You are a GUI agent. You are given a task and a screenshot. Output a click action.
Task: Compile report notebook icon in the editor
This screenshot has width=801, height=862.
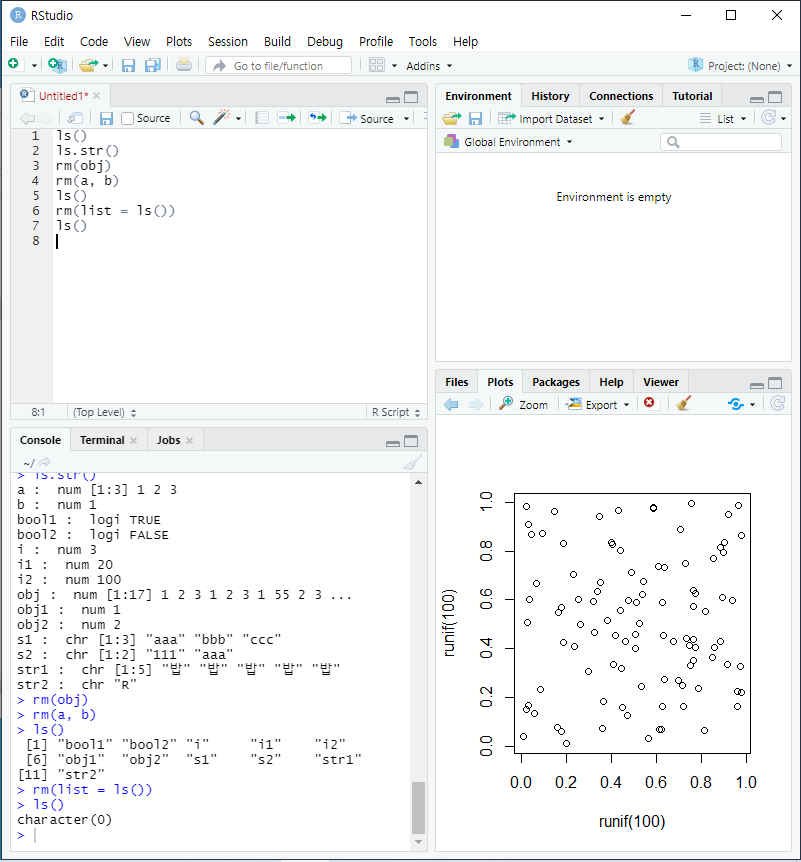click(x=262, y=118)
